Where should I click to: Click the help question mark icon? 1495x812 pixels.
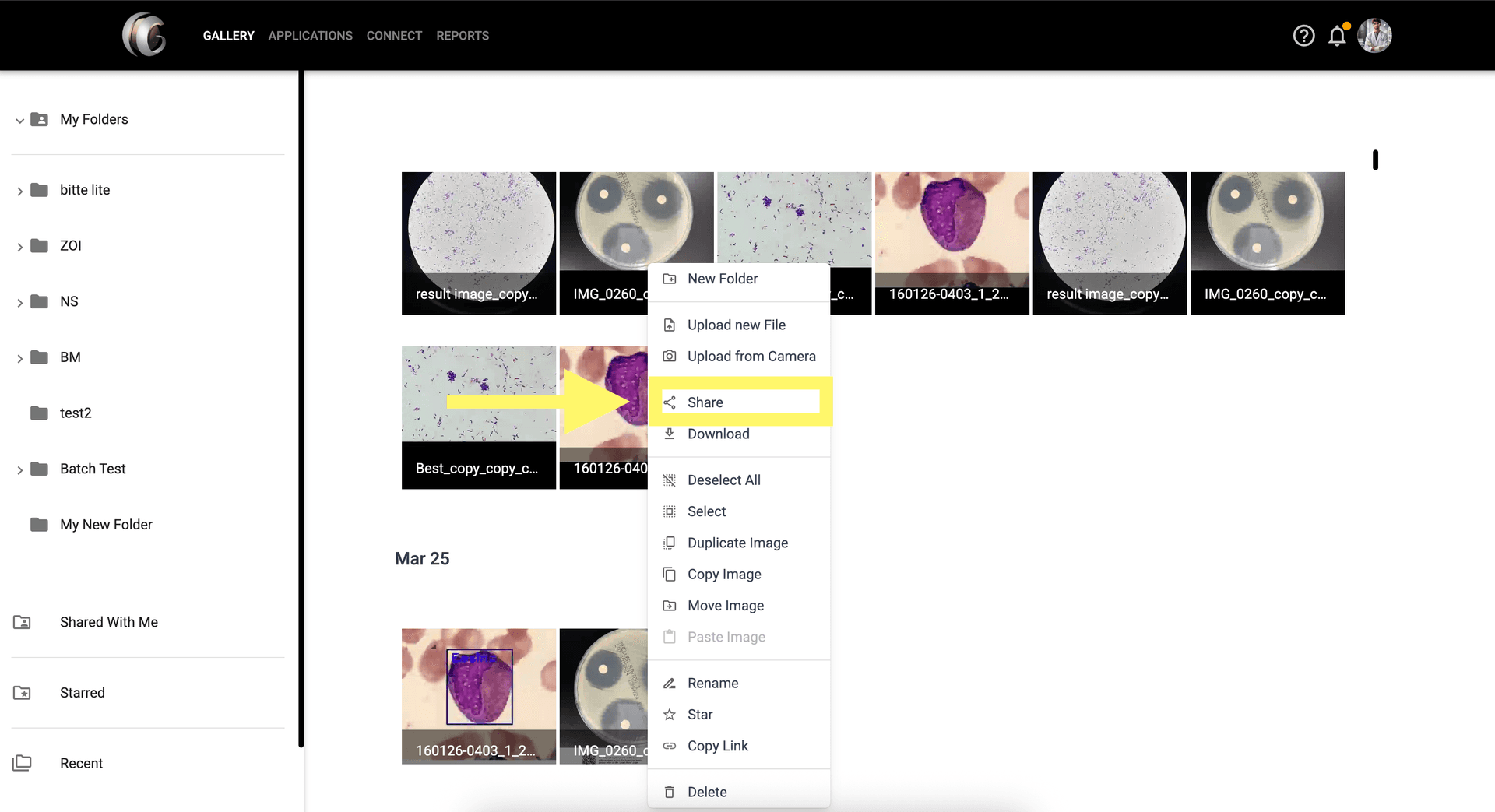pyautogui.click(x=1303, y=36)
